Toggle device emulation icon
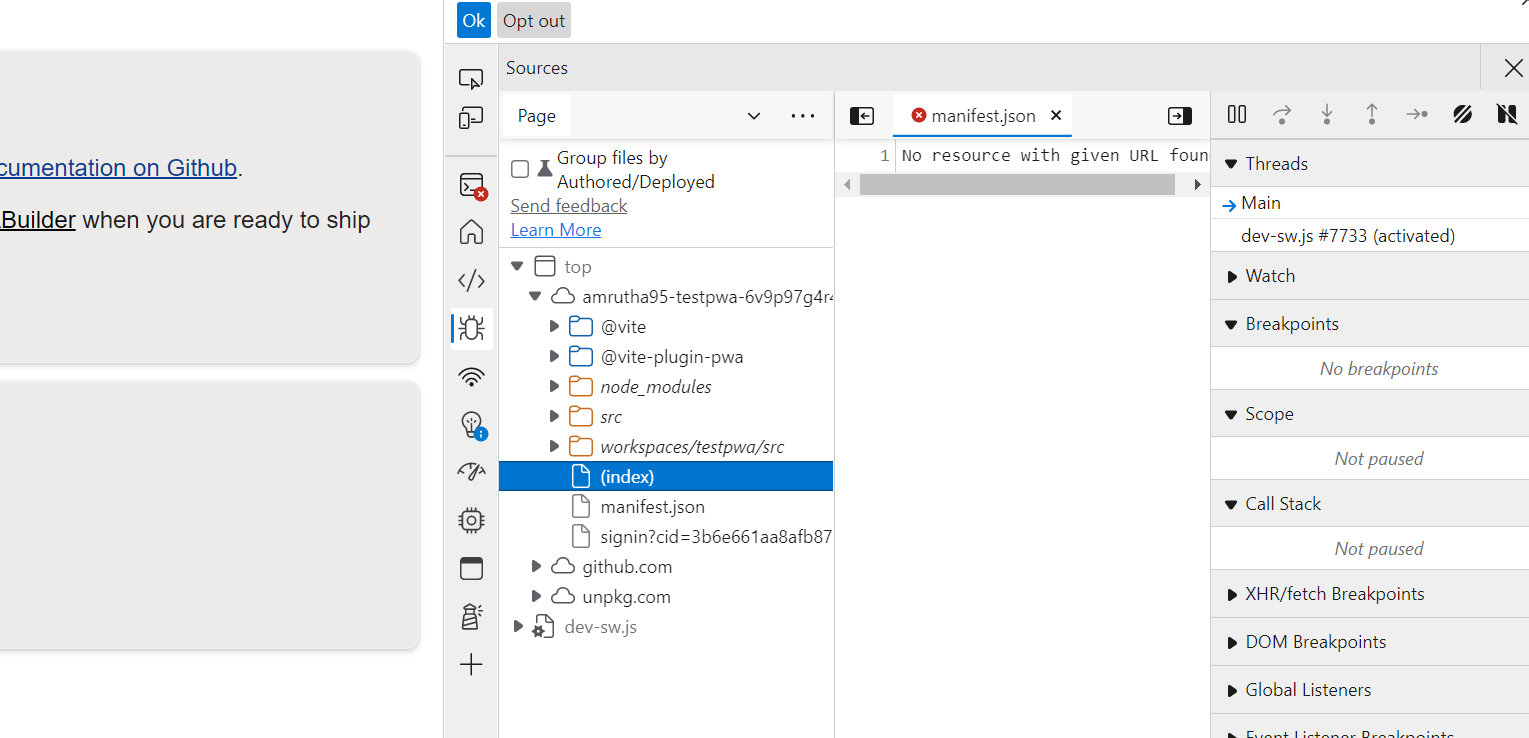1529x738 pixels. click(471, 119)
